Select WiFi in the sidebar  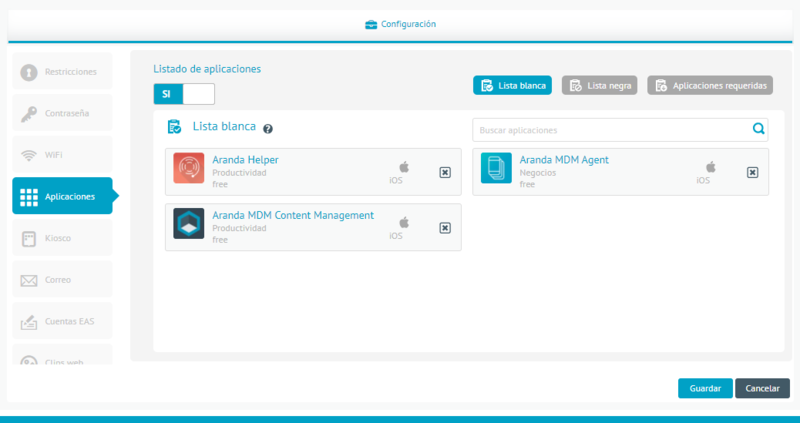(x=62, y=155)
